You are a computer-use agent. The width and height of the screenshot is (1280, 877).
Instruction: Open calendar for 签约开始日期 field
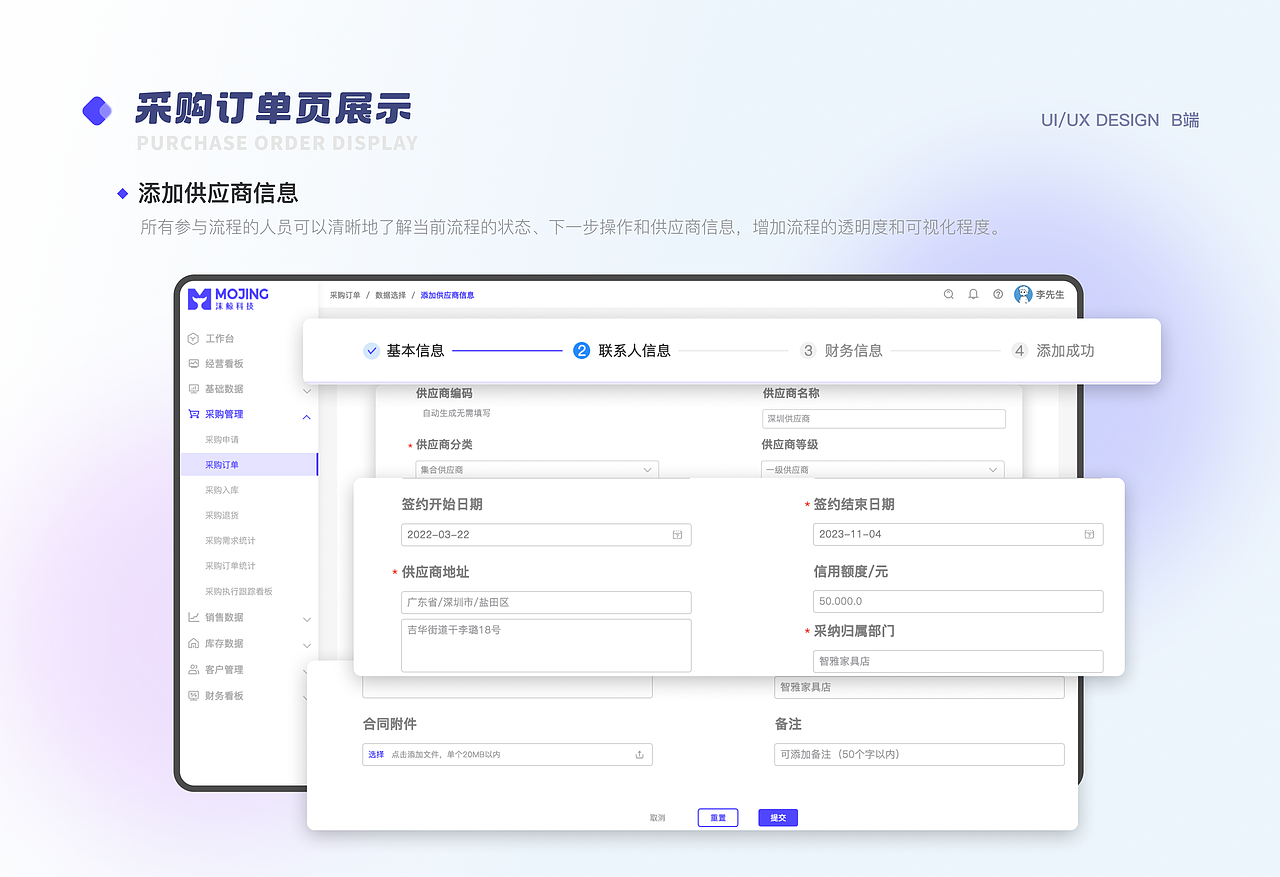click(x=677, y=535)
